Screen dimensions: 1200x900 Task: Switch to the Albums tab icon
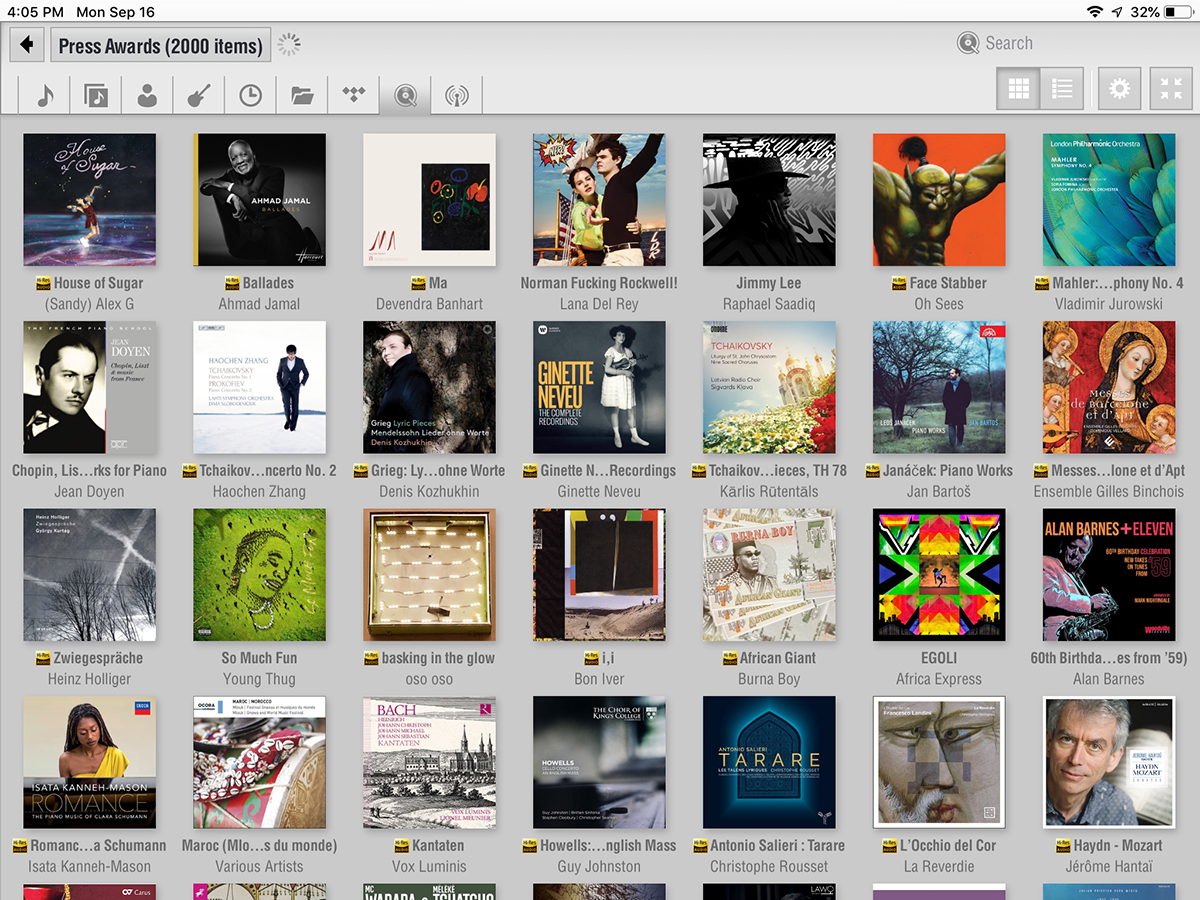(x=96, y=95)
